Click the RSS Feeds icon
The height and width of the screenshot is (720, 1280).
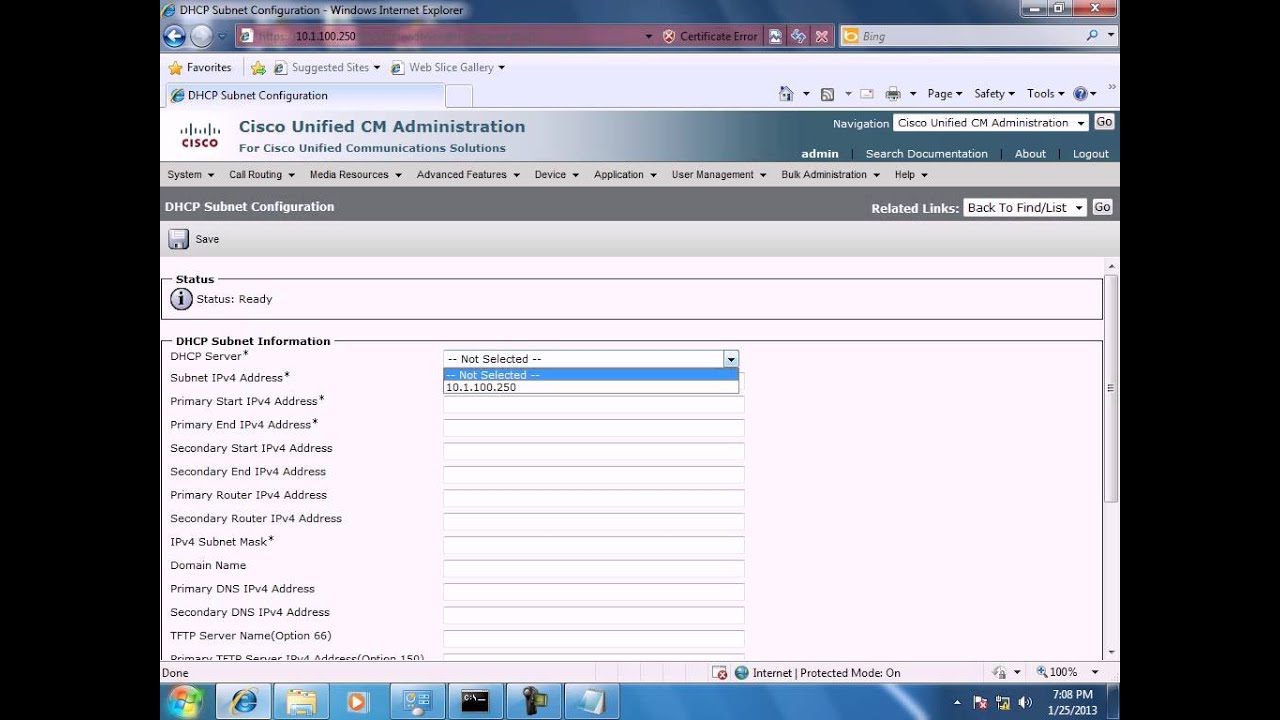point(827,94)
